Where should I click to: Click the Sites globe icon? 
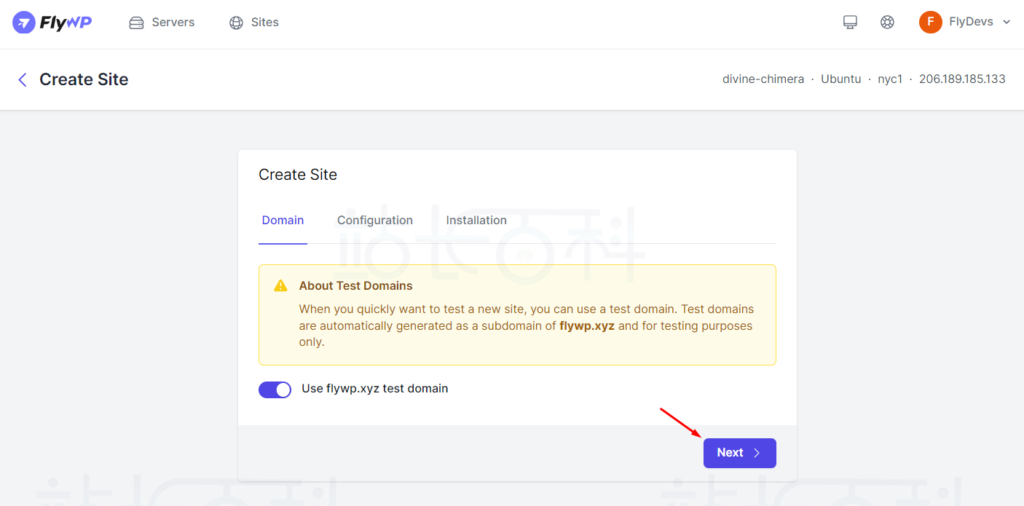[236, 22]
